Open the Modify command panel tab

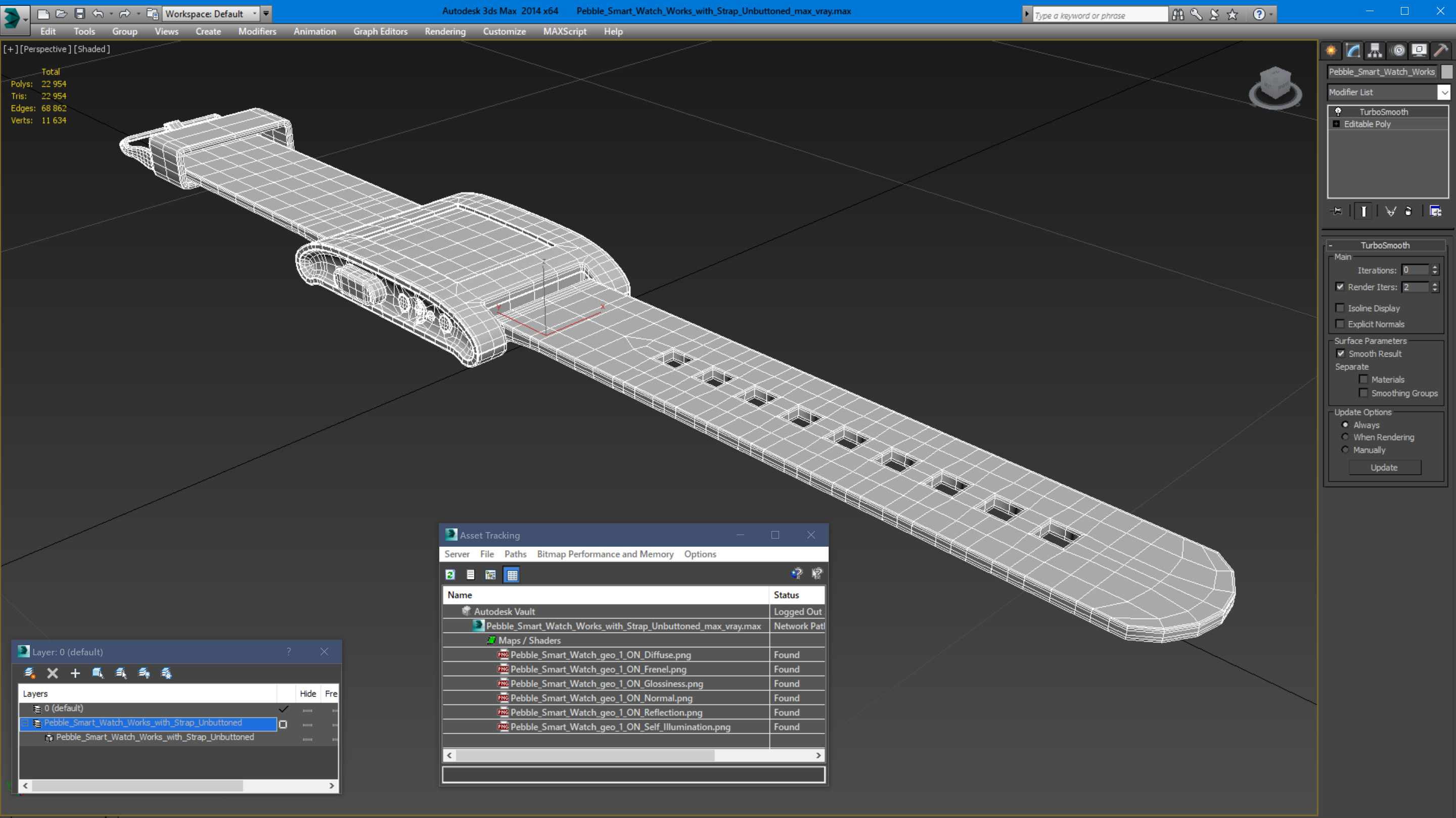click(1353, 51)
